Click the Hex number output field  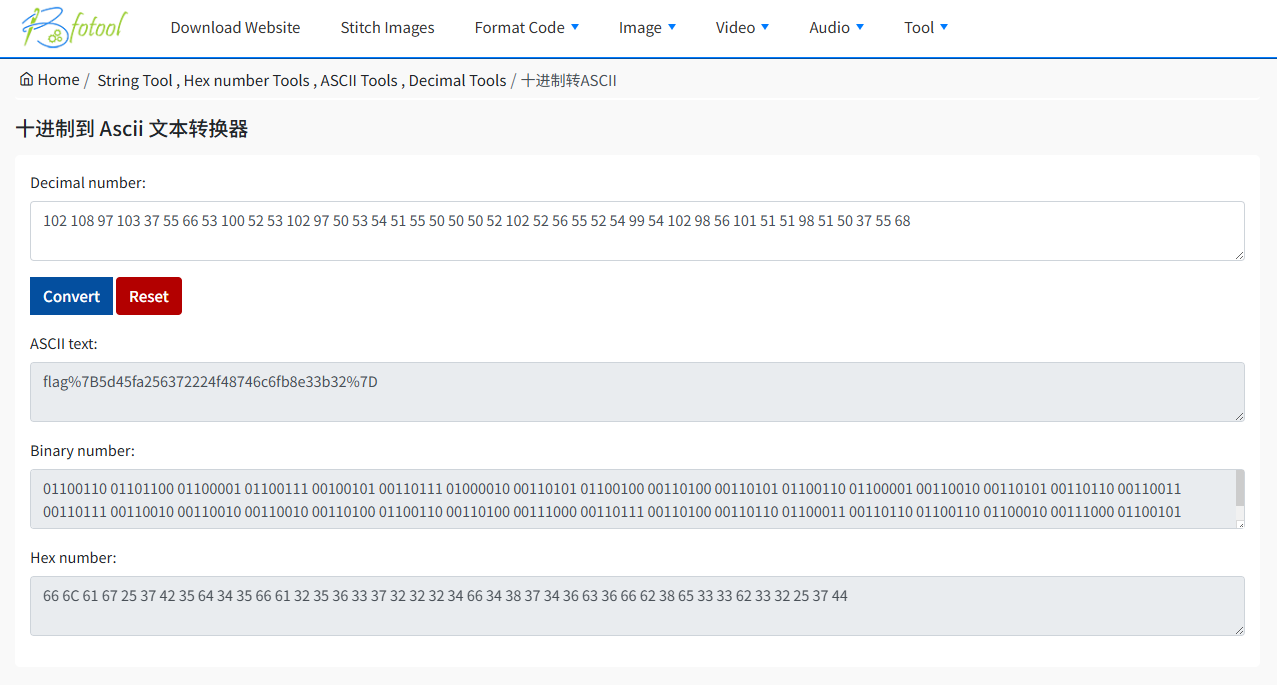click(x=637, y=606)
